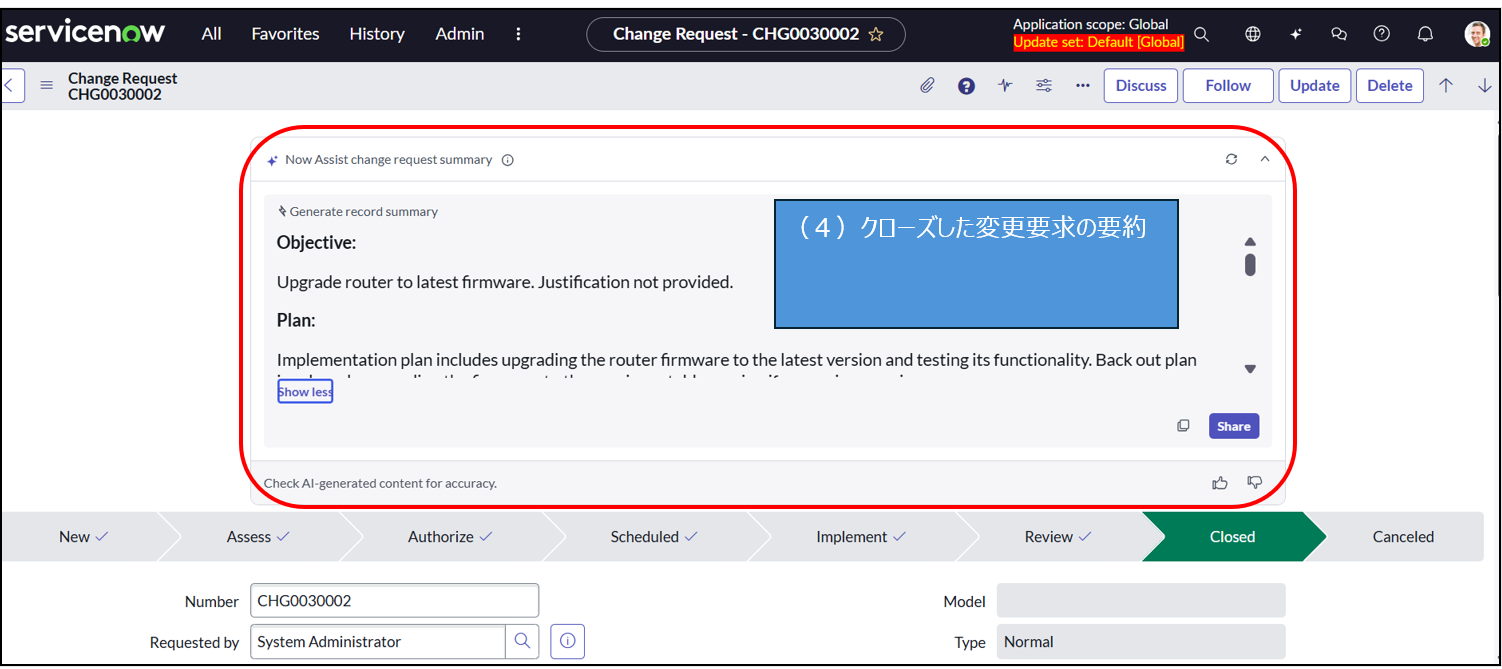Click the Delete button
Screen dimensions: 1502x669
pyautogui.click(x=1390, y=86)
